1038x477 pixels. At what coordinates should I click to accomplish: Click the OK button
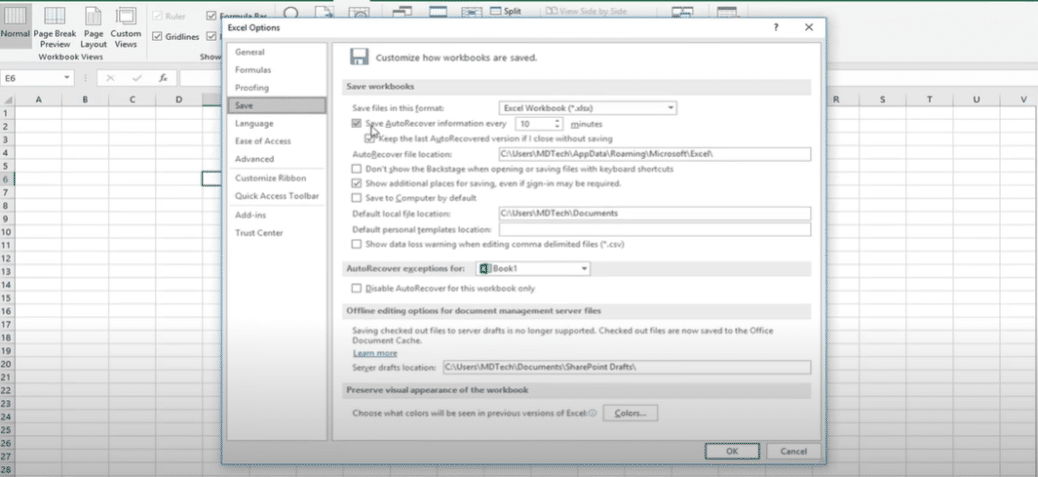(x=731, y=451)
